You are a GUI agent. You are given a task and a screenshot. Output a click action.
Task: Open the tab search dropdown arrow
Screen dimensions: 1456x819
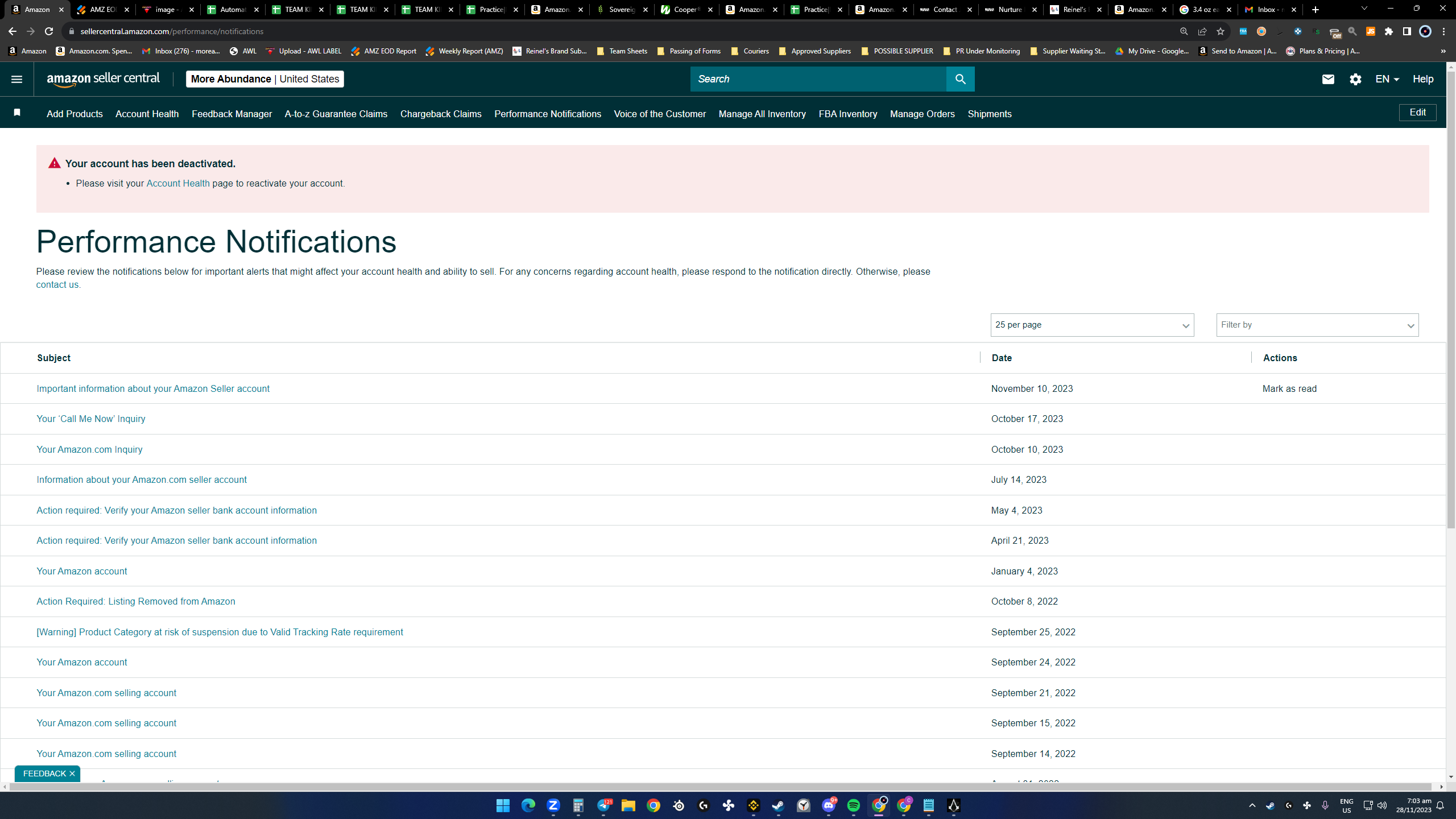[x=1364, y=9]
